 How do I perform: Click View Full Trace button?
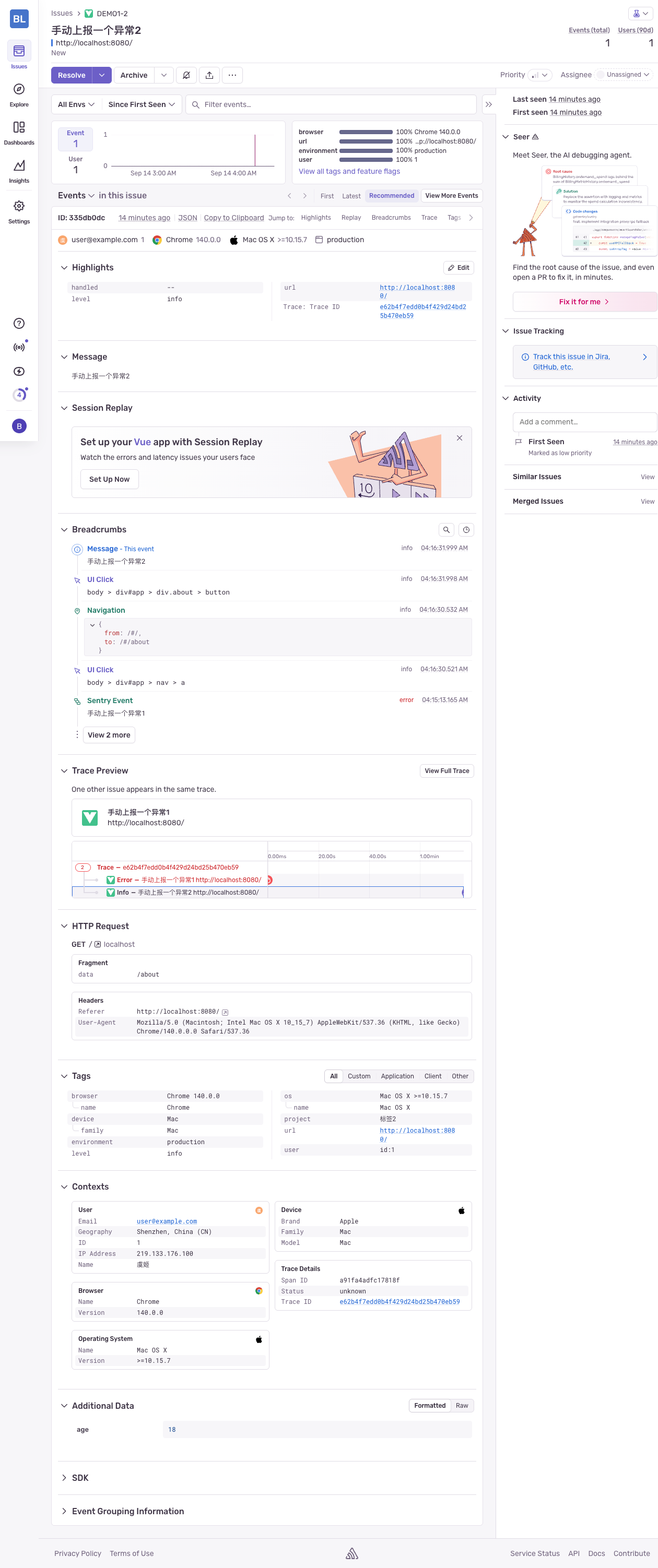point(446,770)
